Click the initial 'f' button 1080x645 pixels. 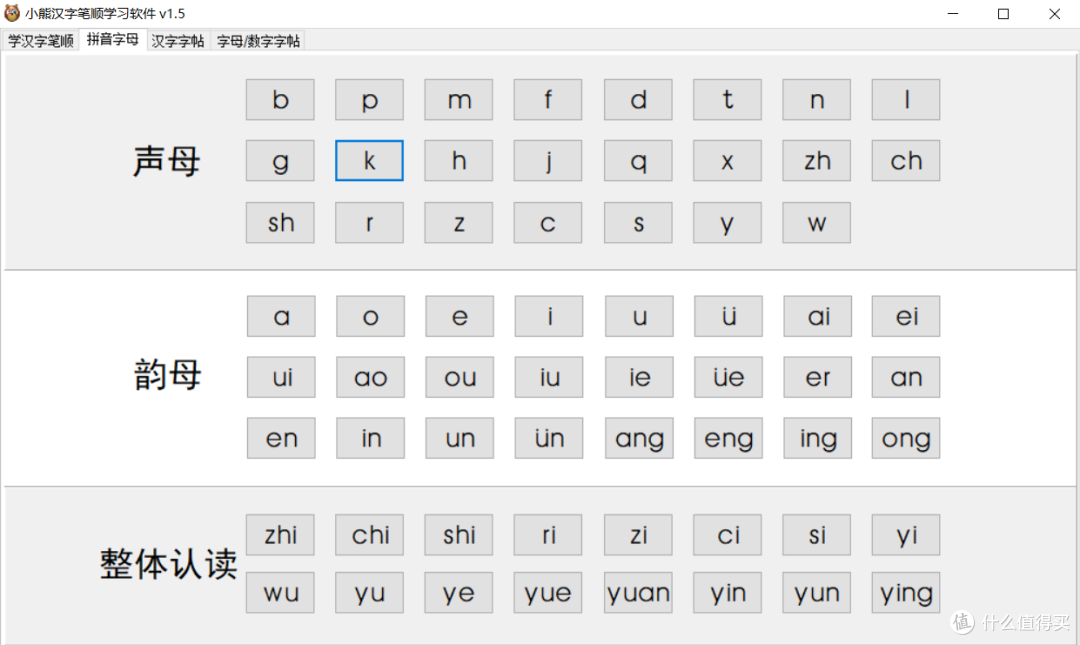(x=548, y=100)
